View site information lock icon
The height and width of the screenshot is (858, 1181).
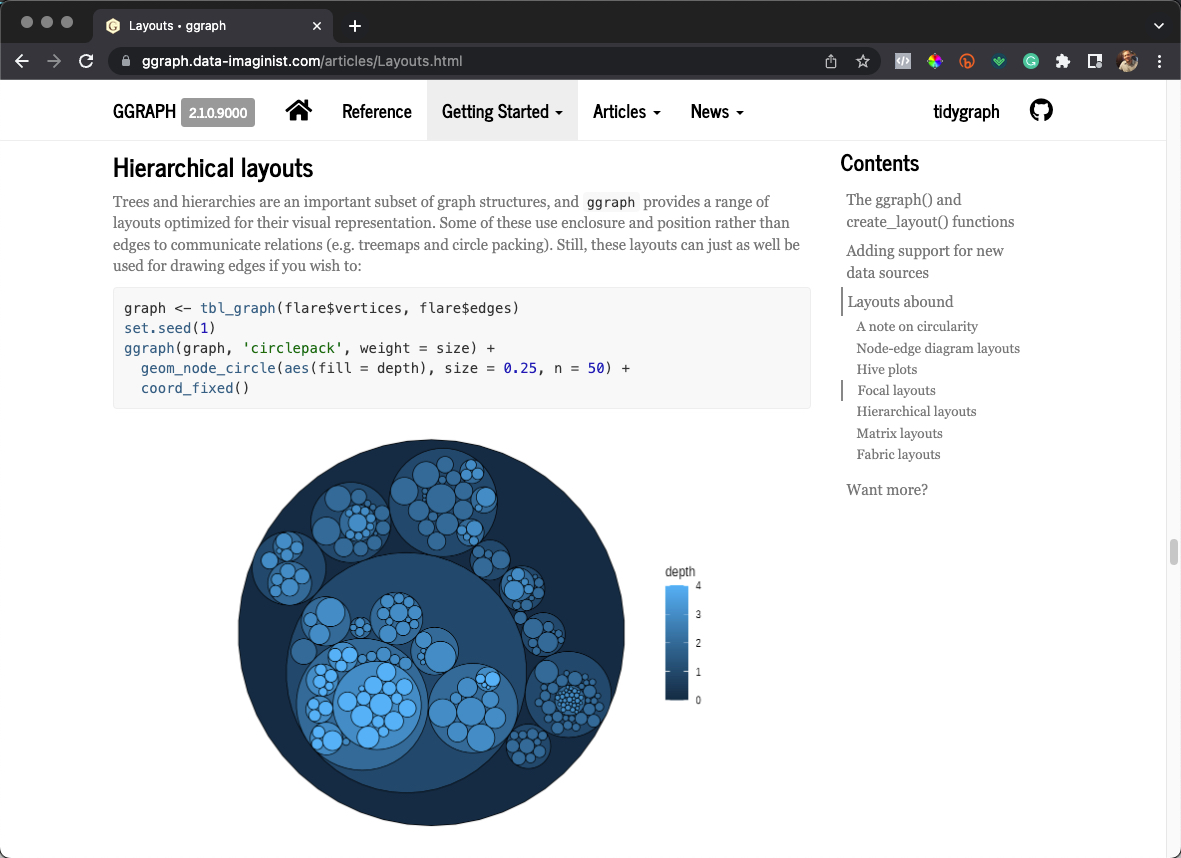tap(126, 61)
